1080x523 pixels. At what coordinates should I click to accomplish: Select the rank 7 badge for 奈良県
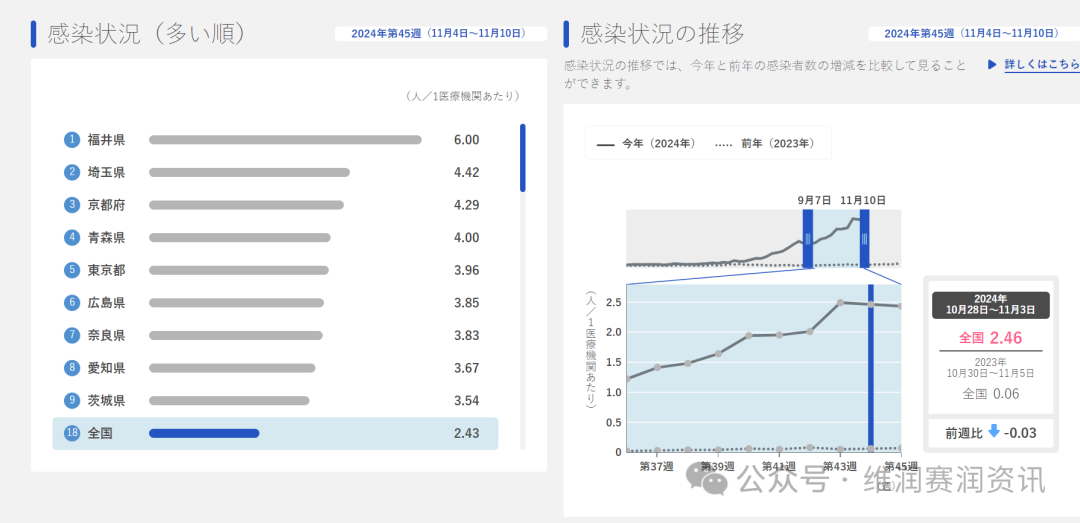[72, 336]
